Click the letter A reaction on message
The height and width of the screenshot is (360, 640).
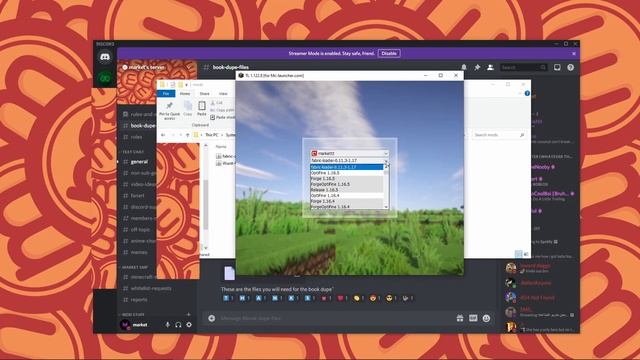point(260,298)
